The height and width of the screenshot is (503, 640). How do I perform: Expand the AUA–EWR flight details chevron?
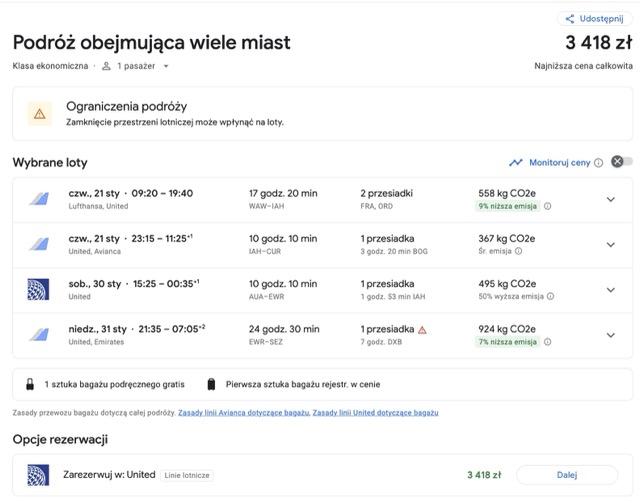tap(611, 290)
